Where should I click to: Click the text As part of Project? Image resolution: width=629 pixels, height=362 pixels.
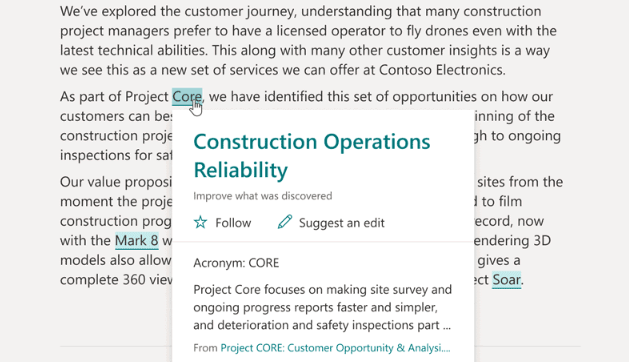(x=114, y=97)
